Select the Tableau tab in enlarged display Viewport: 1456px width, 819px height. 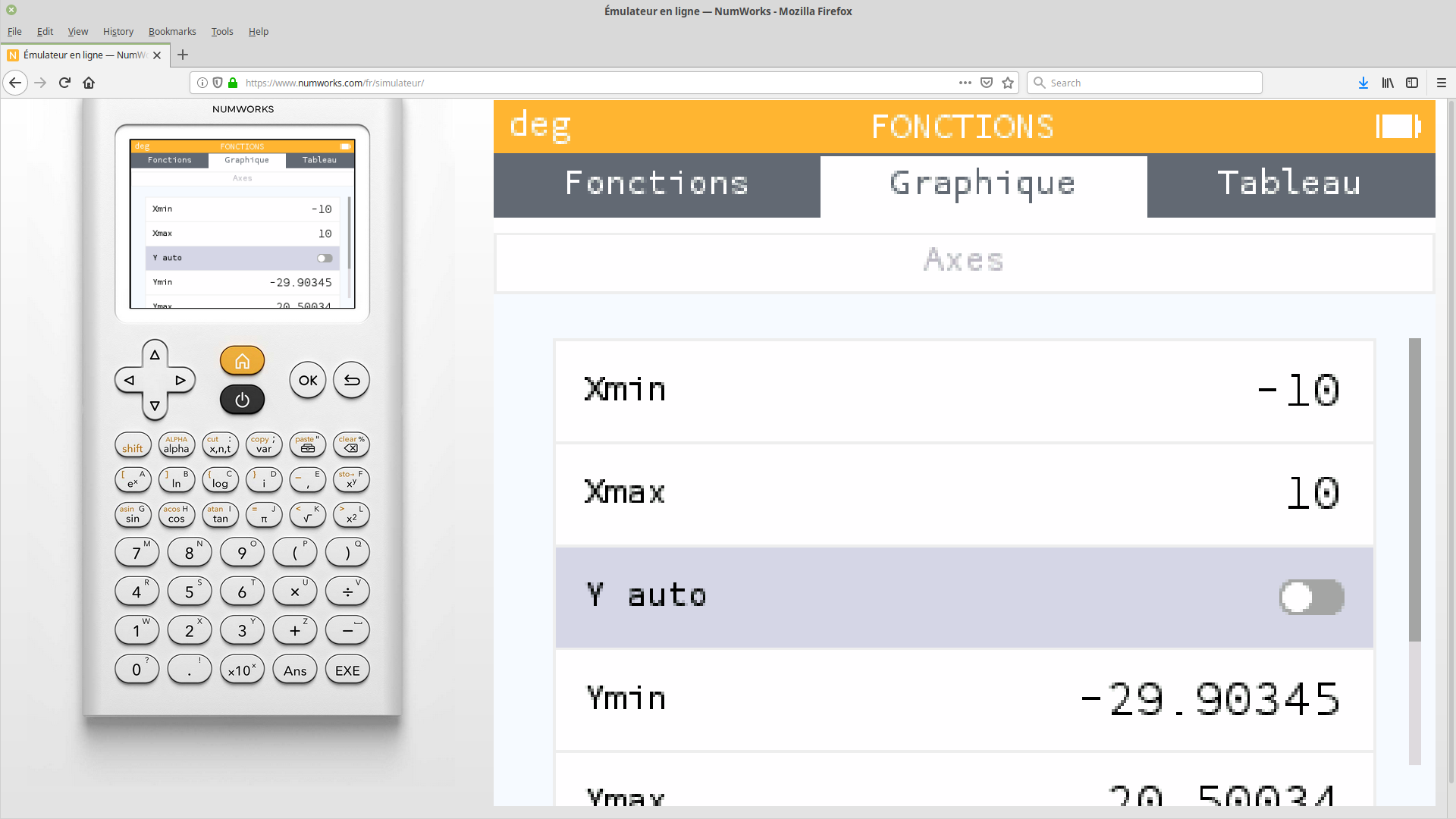click(1291, 185)
